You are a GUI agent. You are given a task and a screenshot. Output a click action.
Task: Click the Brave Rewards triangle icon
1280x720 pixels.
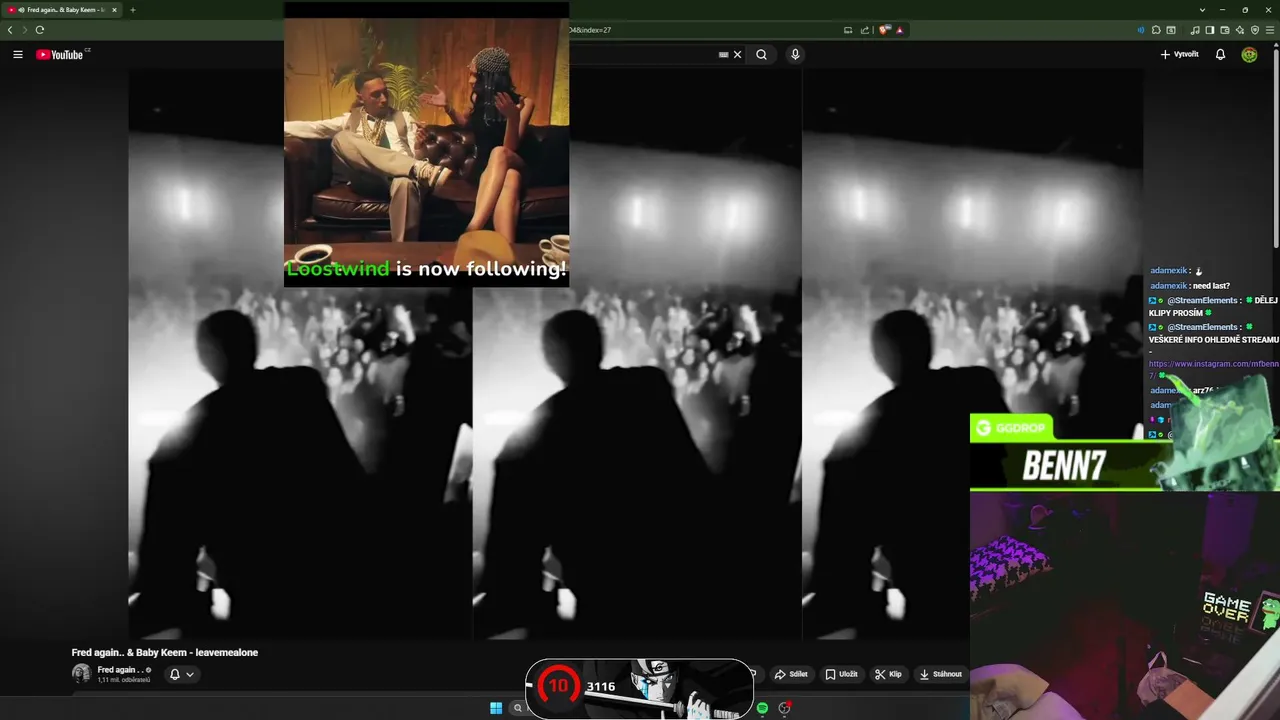(900, 30)
